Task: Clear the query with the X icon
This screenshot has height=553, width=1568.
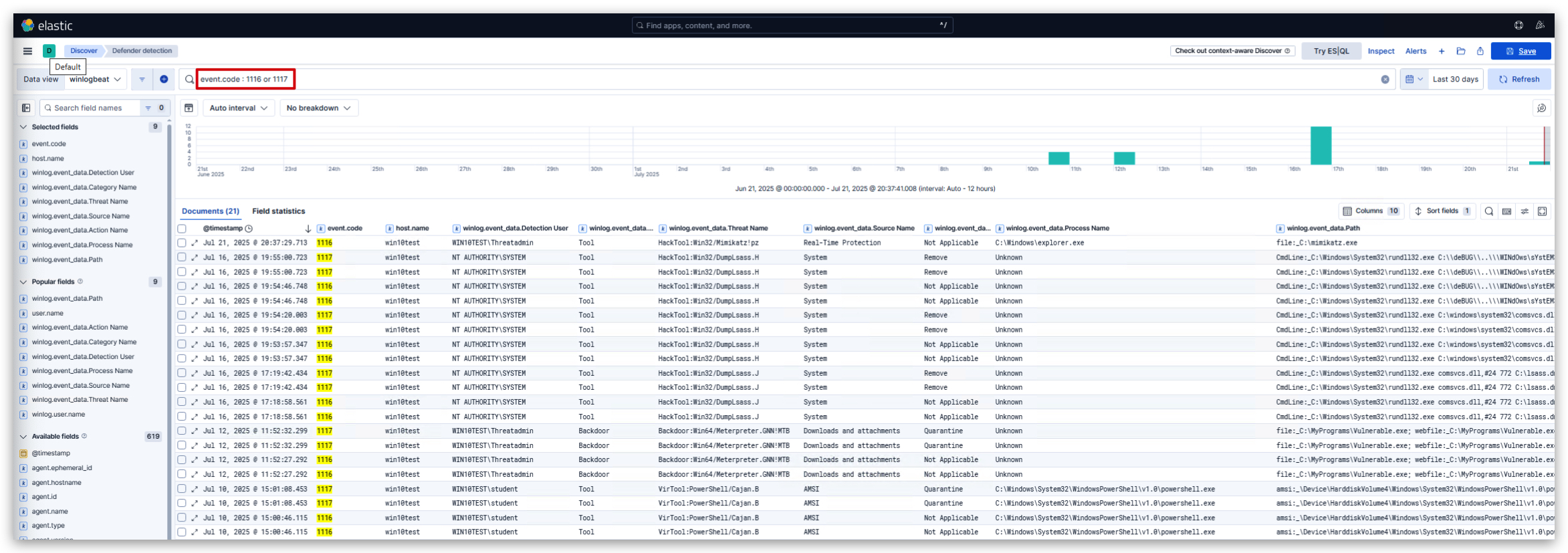Action: [1385, 79]
